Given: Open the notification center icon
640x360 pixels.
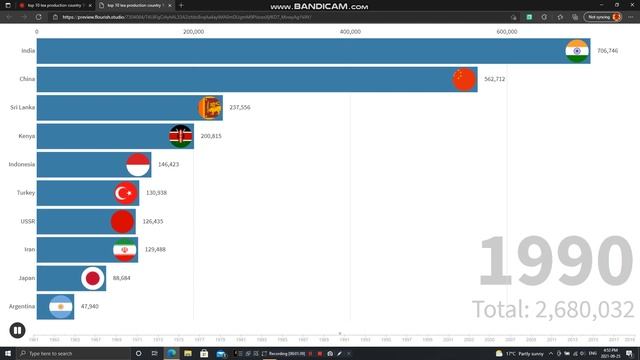Looking at the screenshot, I should pos(630,353).
